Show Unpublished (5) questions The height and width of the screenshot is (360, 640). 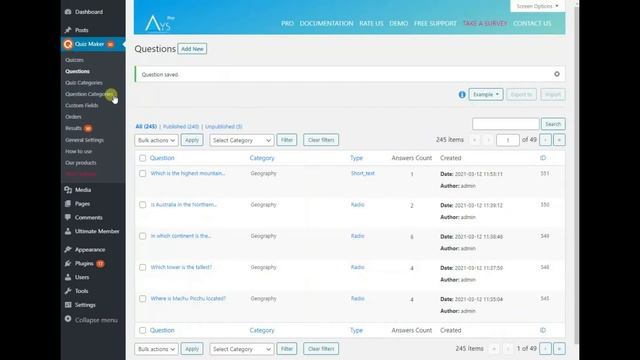(223, 127)
